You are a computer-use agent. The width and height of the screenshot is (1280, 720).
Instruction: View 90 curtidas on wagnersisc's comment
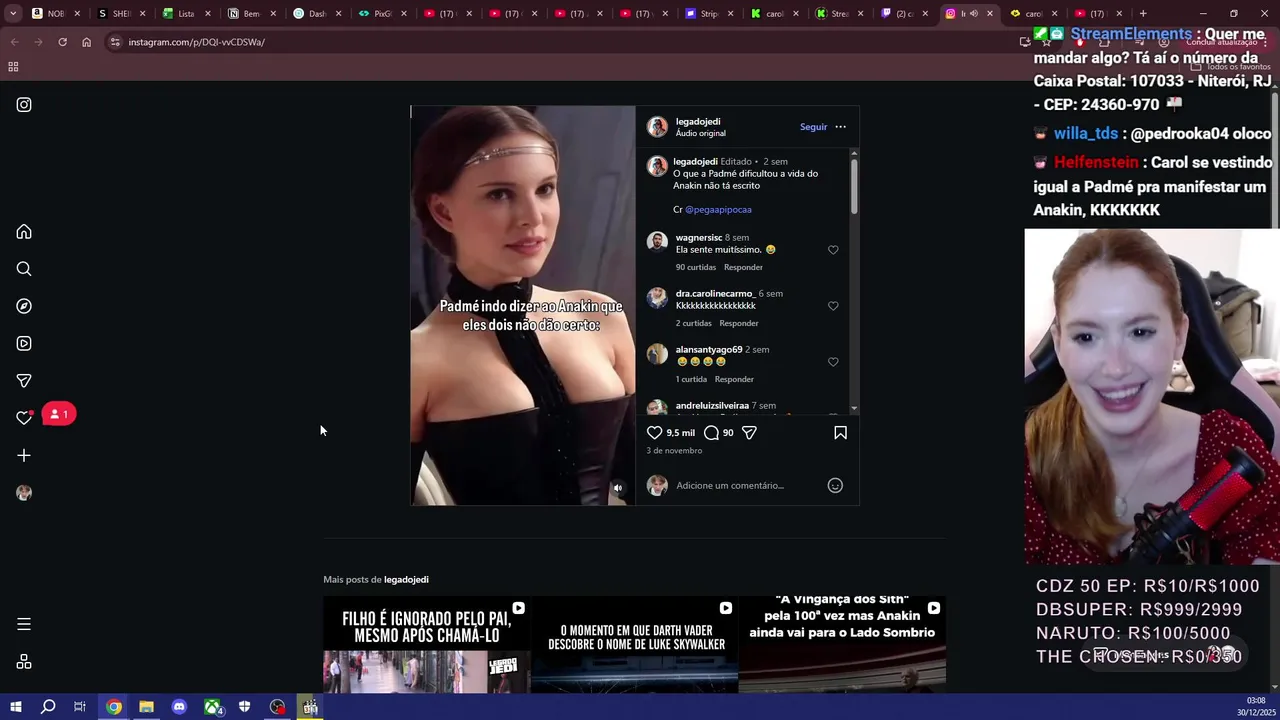696,267
